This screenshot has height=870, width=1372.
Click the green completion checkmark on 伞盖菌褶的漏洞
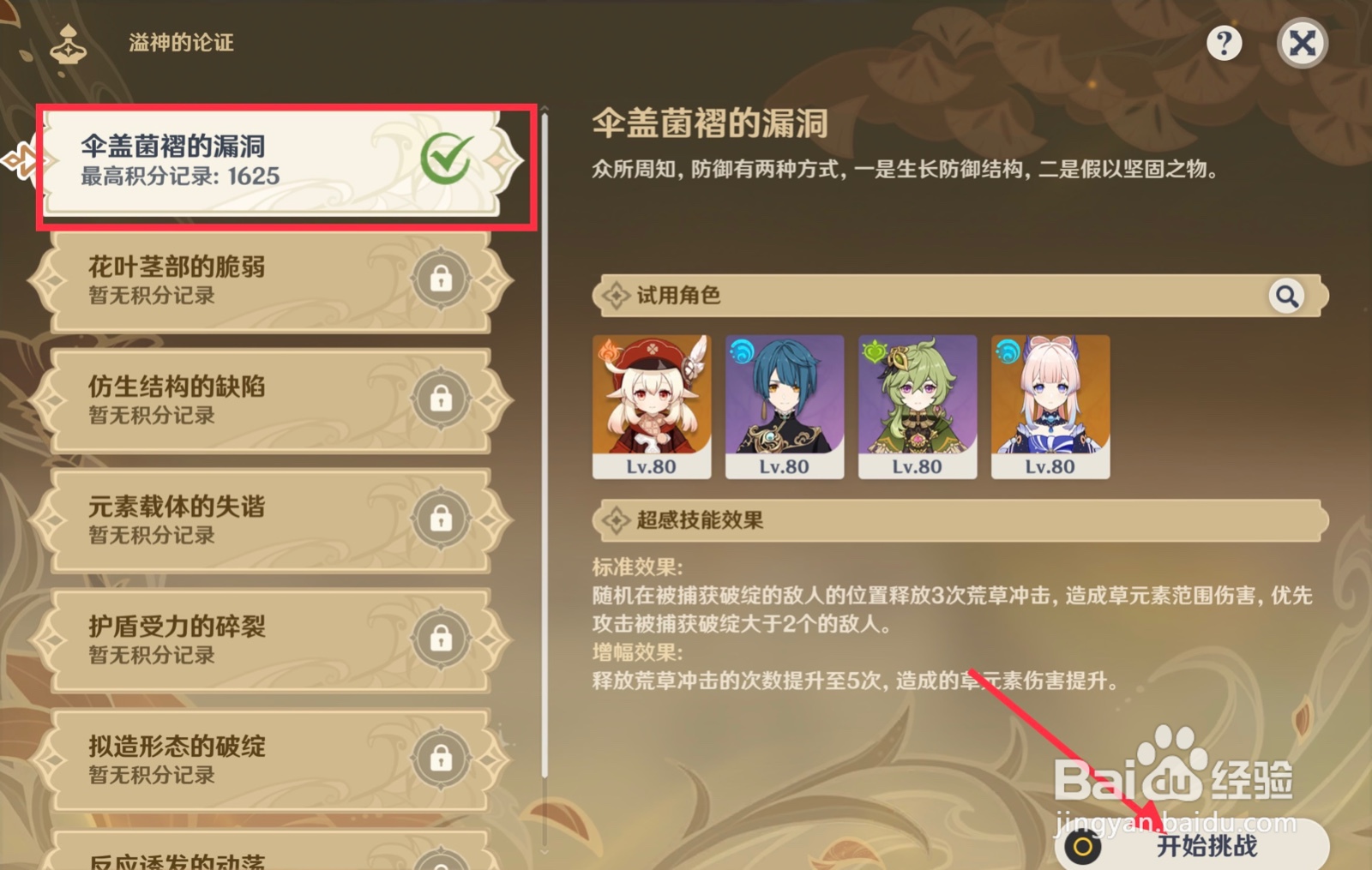point(446,159)
